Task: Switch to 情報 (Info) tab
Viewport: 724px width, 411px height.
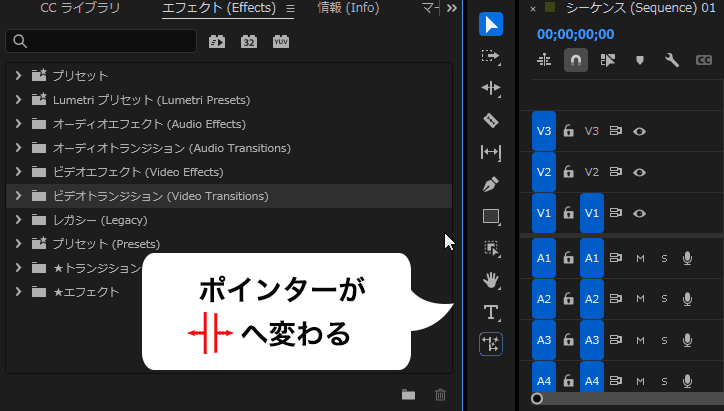Action: 348,8
